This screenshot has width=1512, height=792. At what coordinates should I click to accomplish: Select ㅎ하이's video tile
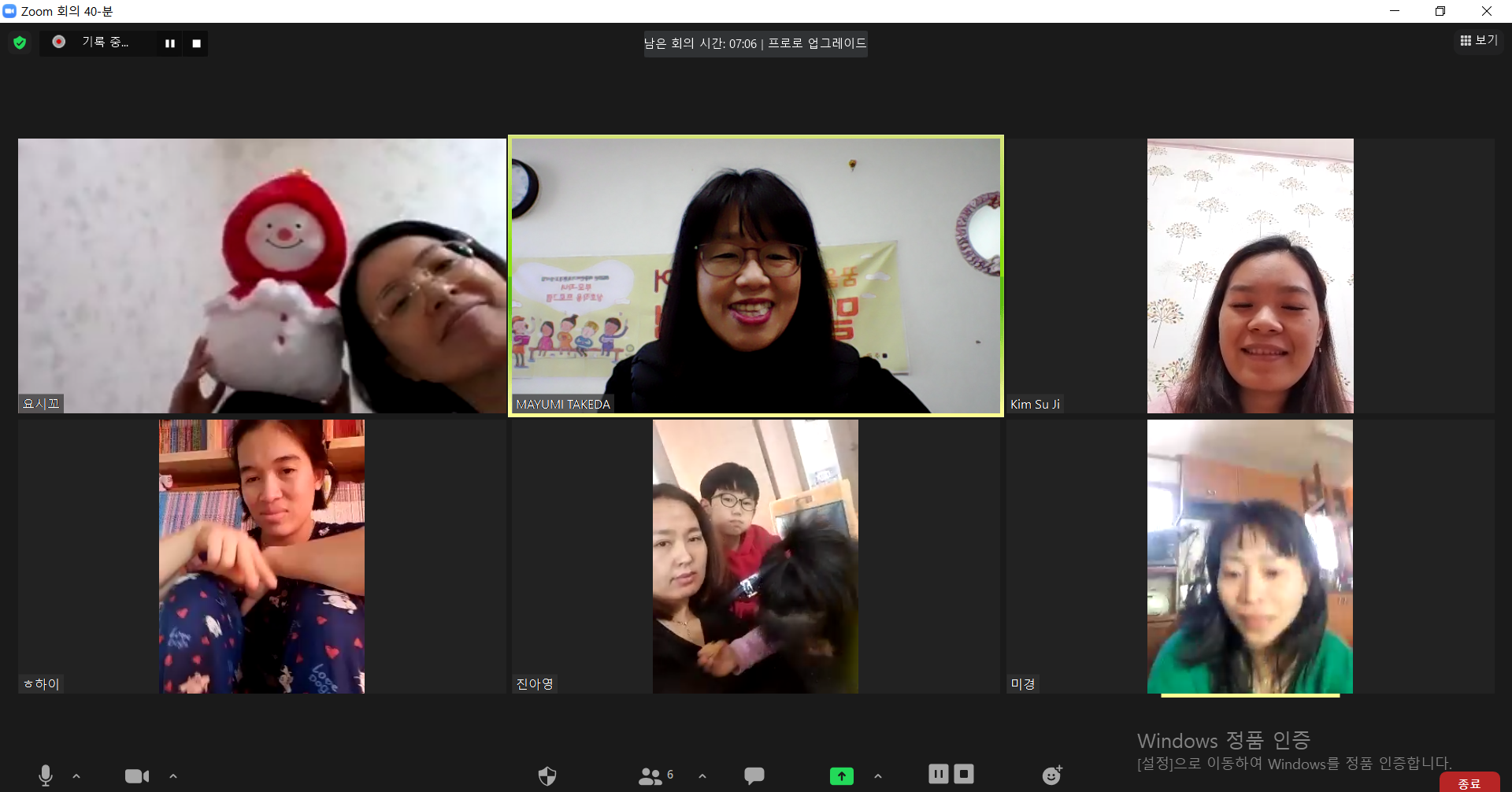tap(262, 556)
